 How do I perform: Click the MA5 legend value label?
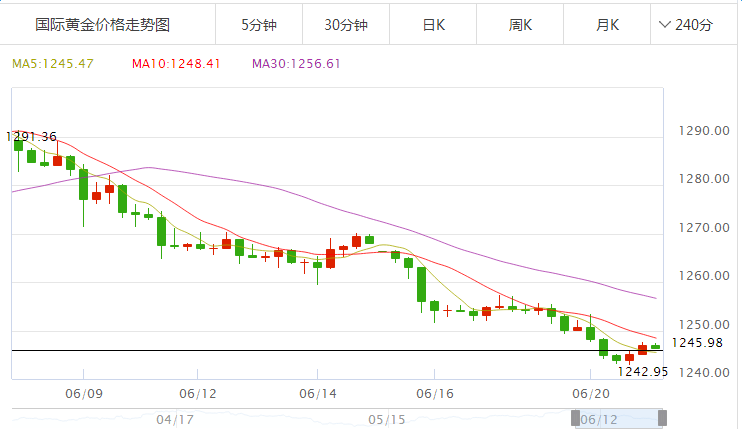point(52,64)
